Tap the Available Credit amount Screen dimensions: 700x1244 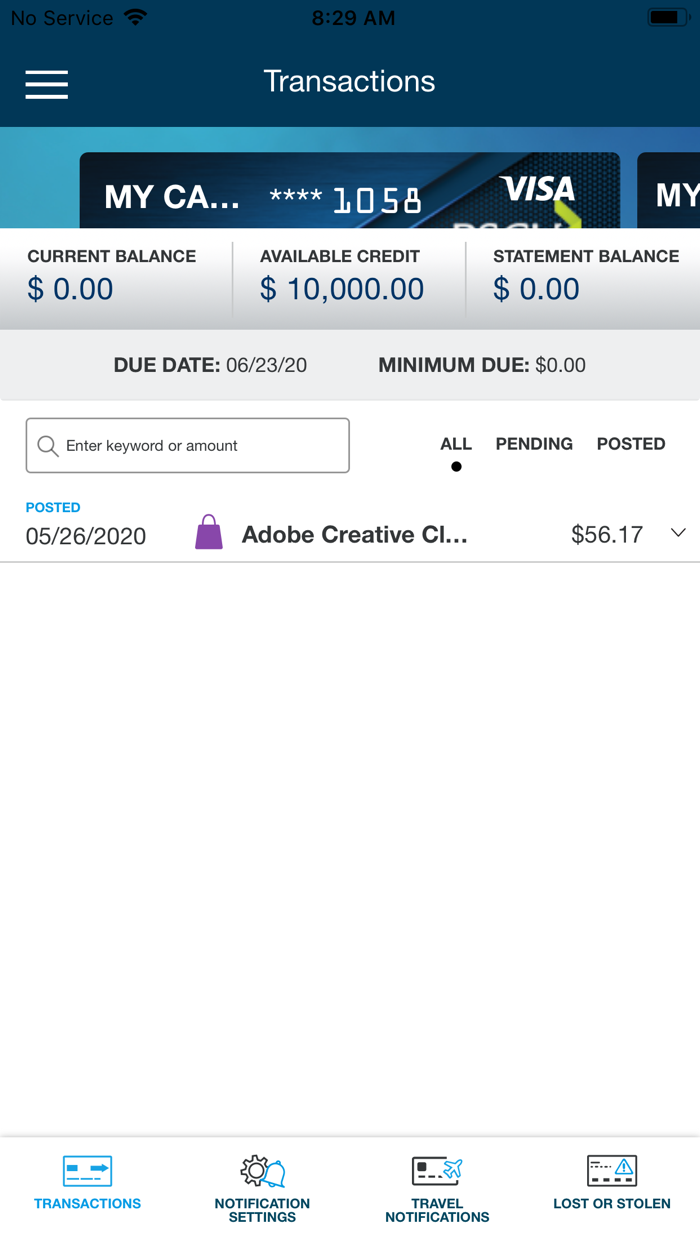click(342, 290)
